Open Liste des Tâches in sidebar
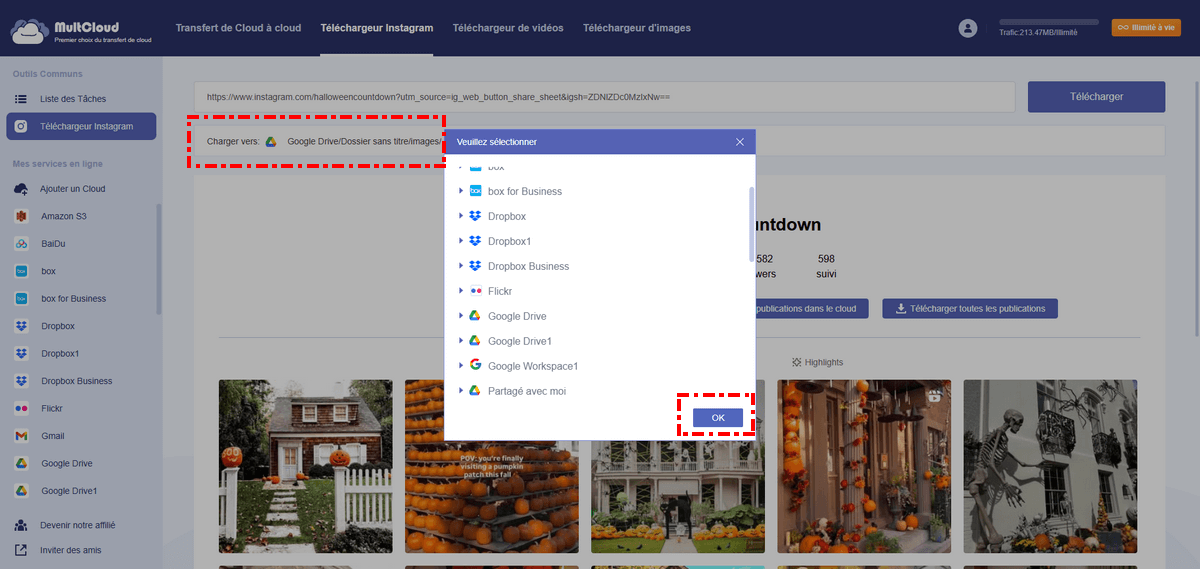The width and height of the screenshot is (1200, 569). point(73,99)
